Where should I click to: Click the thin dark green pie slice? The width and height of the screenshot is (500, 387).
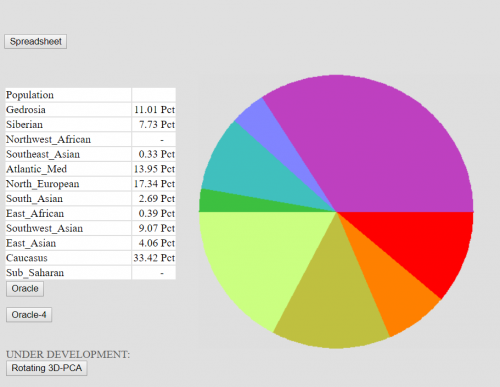pyautogui.click(x=233, y=203)
